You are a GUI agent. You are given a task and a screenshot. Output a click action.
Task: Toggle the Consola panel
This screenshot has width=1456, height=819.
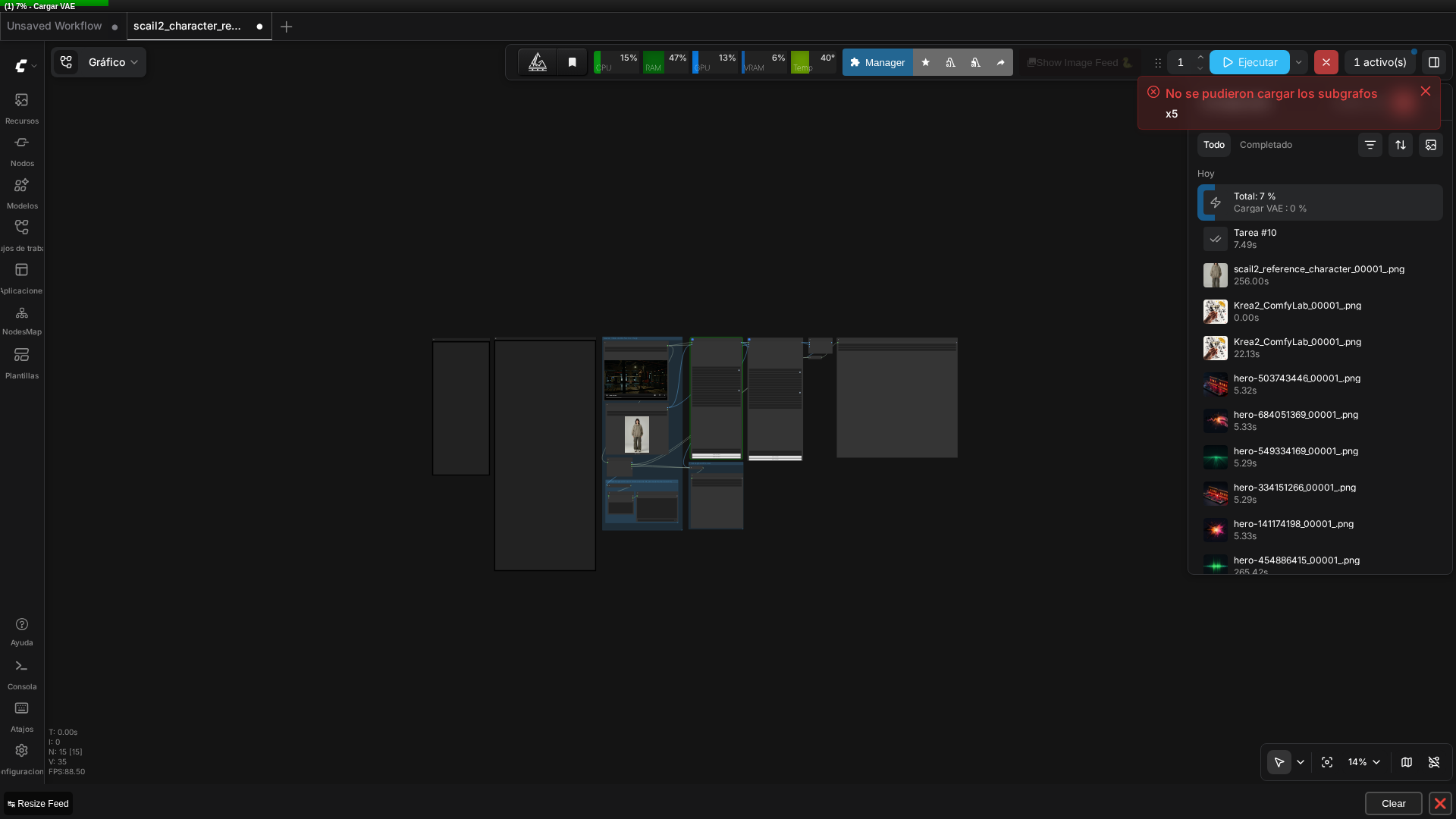tap(21, 674)
